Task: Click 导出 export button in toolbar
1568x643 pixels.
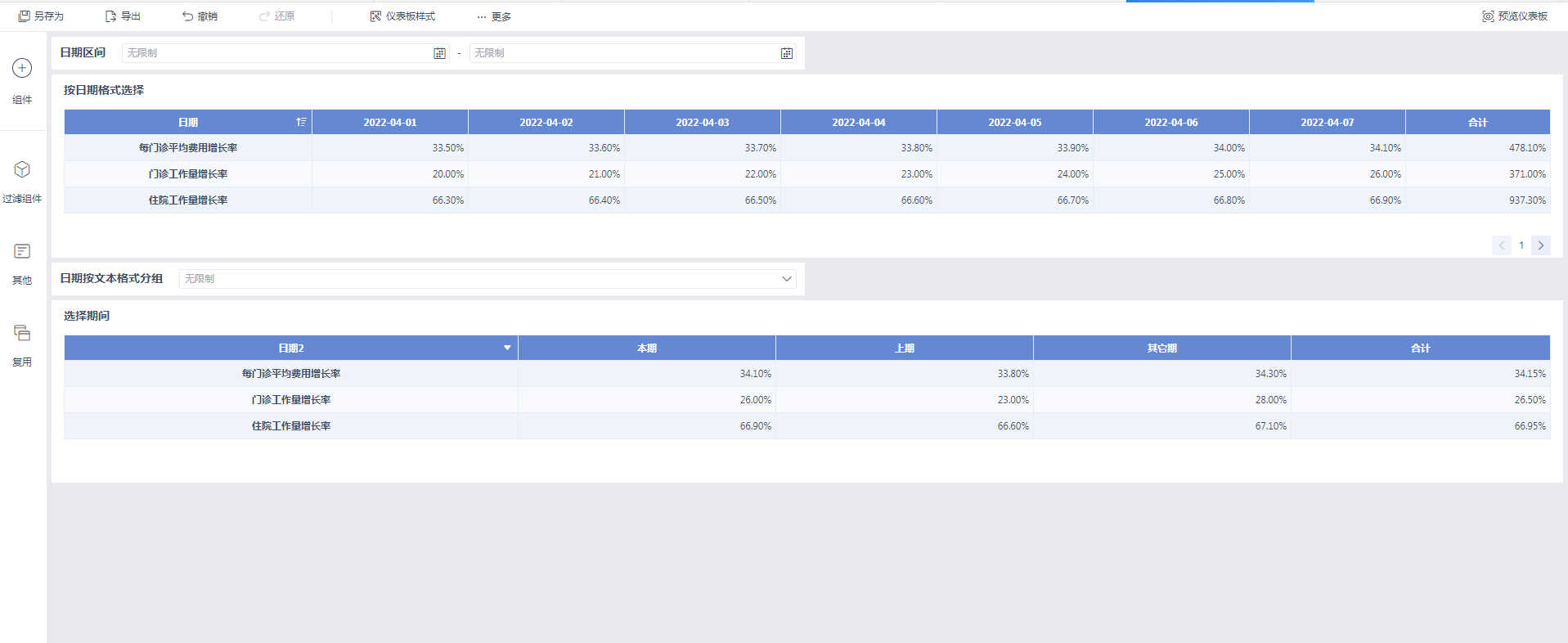Action: click(x=123, y=16)
